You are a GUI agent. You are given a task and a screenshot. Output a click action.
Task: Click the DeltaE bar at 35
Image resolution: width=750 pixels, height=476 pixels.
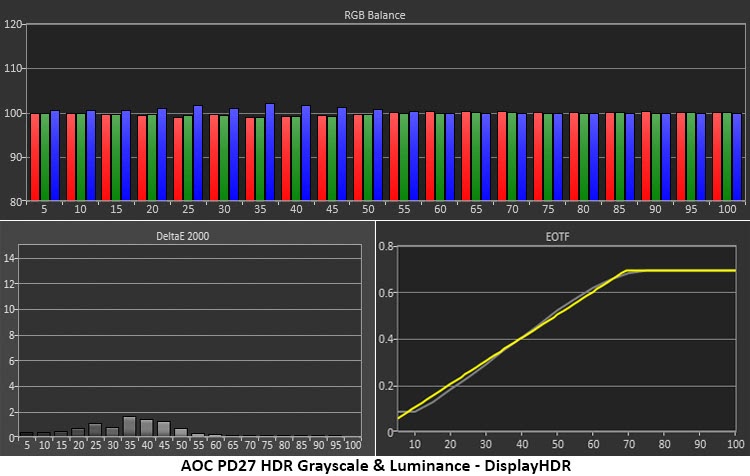point(129,426)
